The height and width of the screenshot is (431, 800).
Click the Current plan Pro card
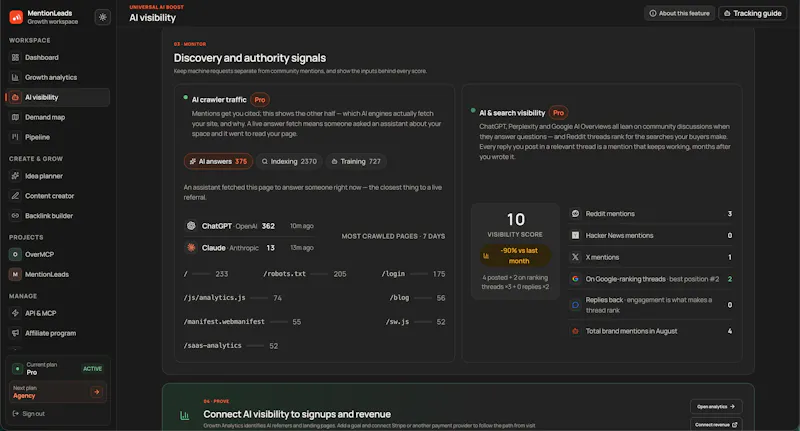[x=58, y=368]
